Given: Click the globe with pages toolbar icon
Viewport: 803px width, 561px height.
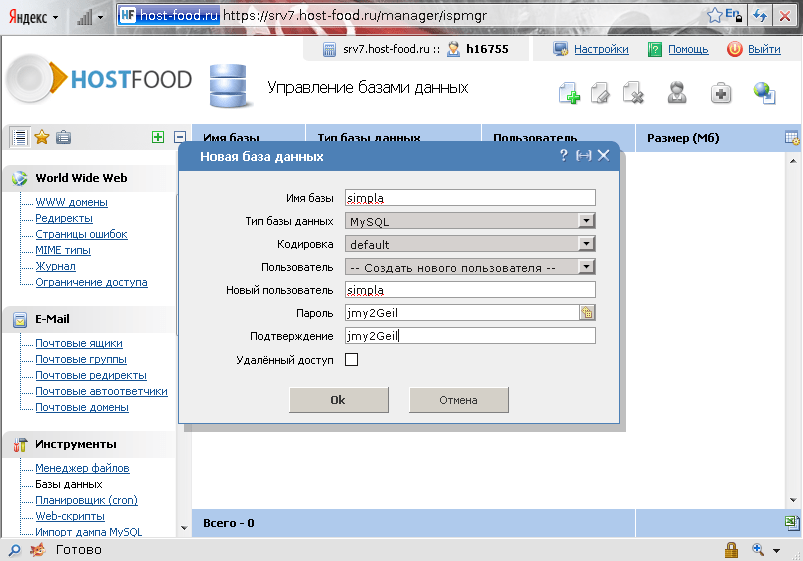Looking at the screenshot, I should [765, 93].
